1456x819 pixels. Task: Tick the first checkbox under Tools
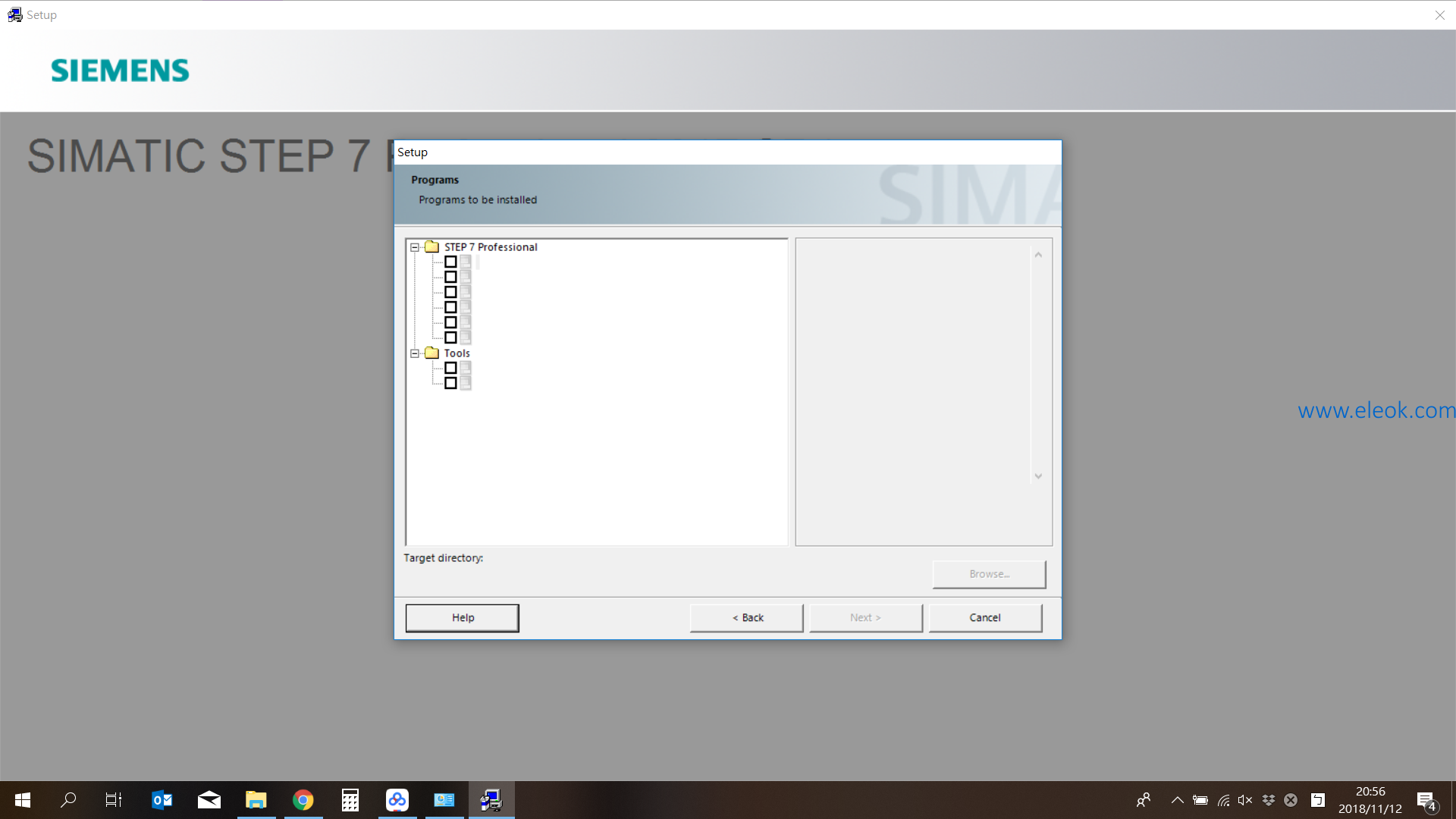450,368
